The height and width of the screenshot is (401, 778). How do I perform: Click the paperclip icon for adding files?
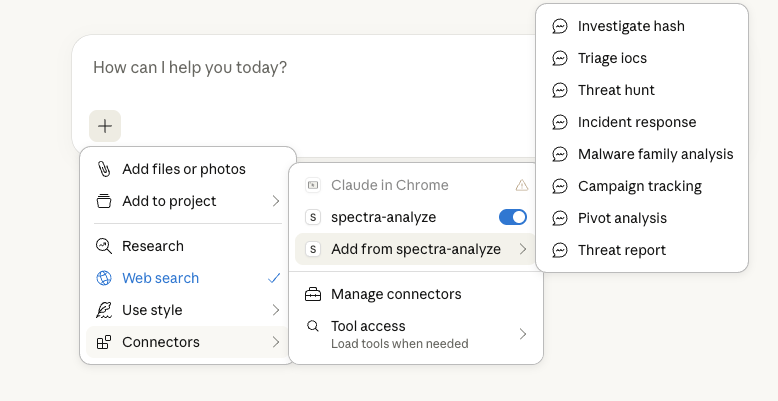(104, 169)
